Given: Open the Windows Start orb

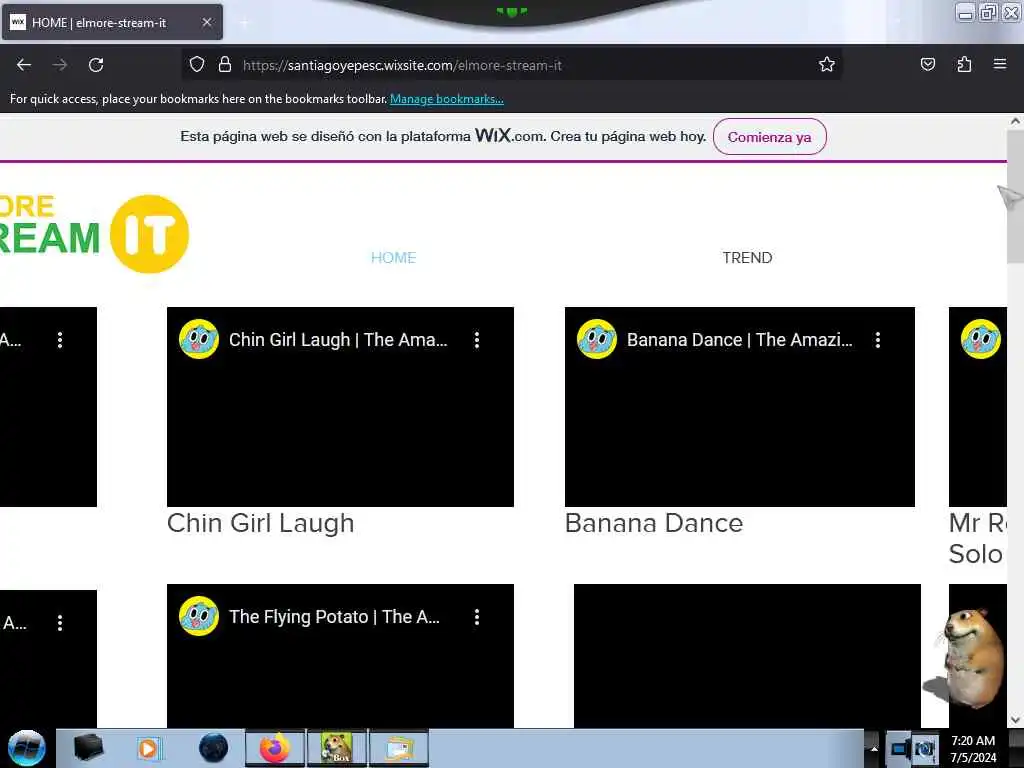Looking at the screenshot, I should 26,748.
